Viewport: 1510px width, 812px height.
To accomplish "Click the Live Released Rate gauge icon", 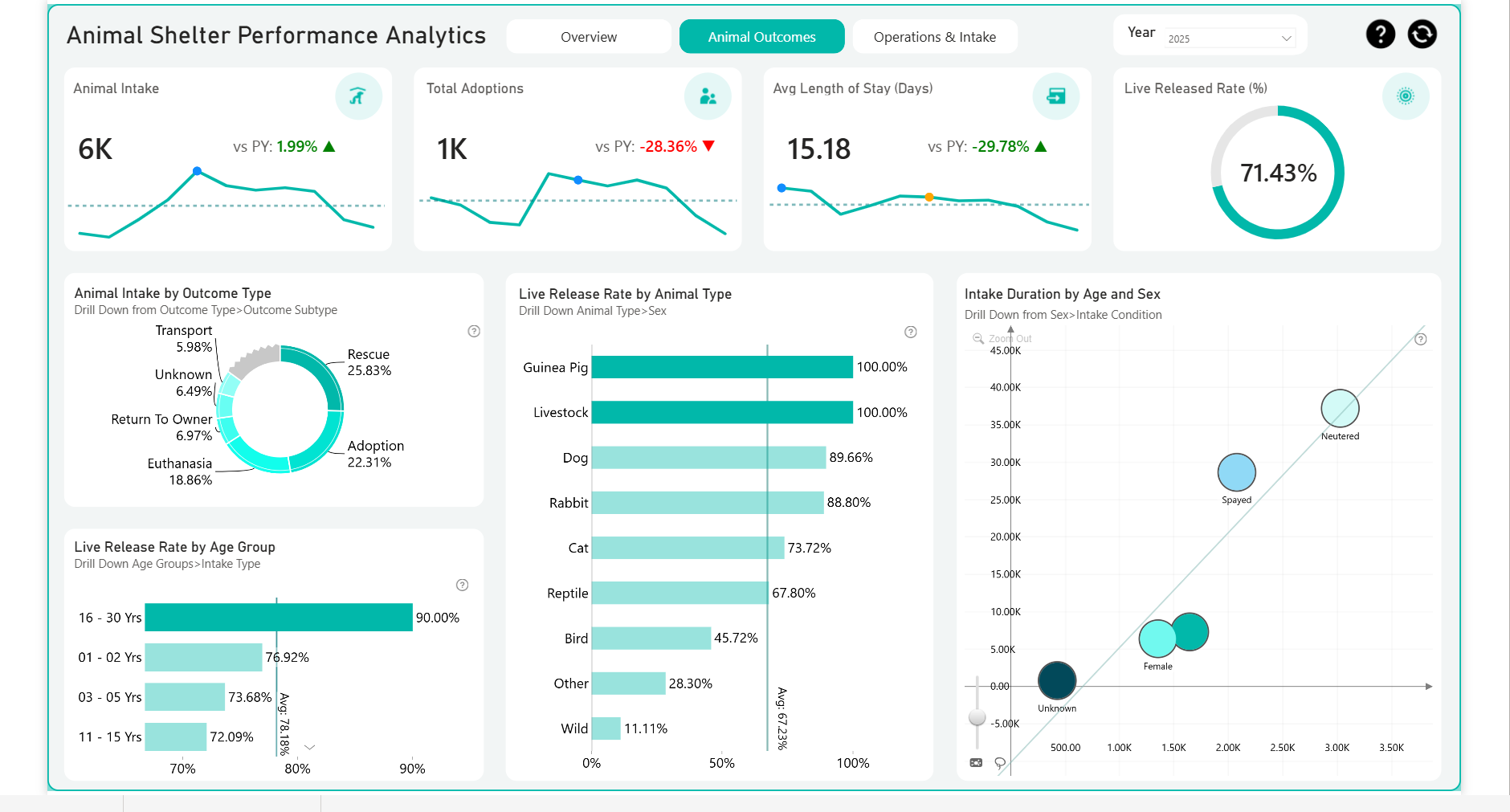I will [x=1406, y=96].
